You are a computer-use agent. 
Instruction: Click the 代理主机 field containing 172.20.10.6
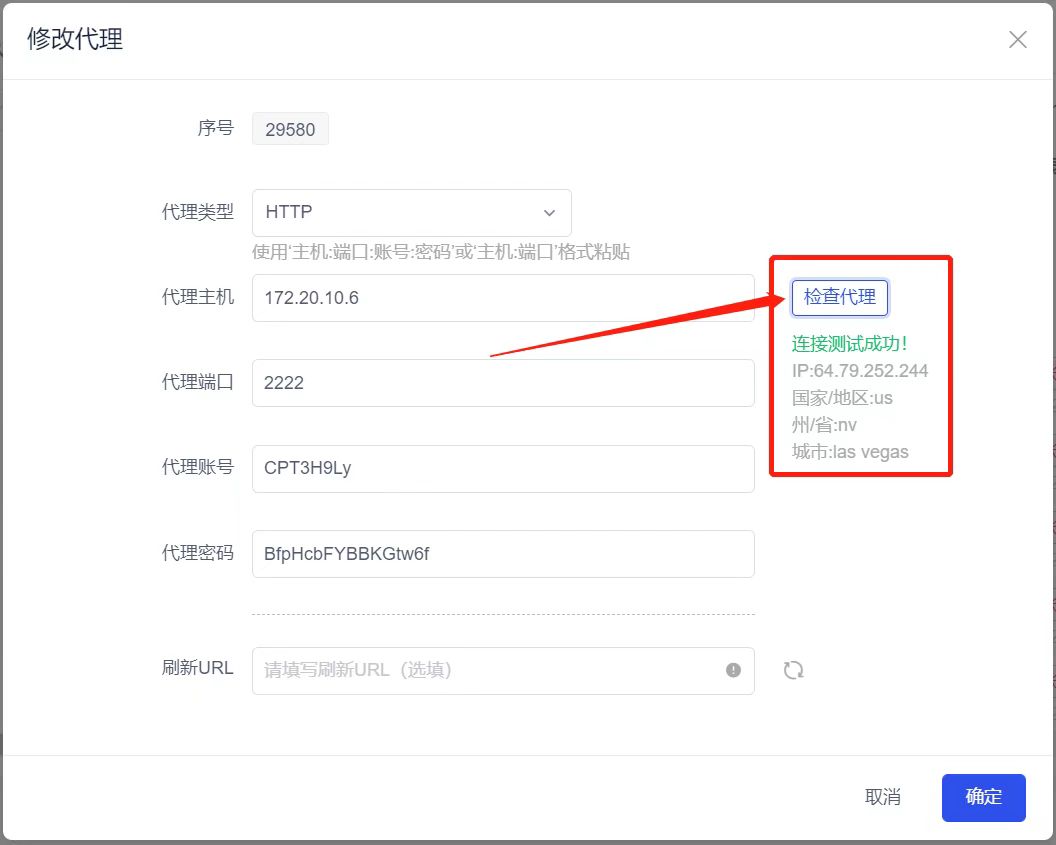click(x=502, y=298)
